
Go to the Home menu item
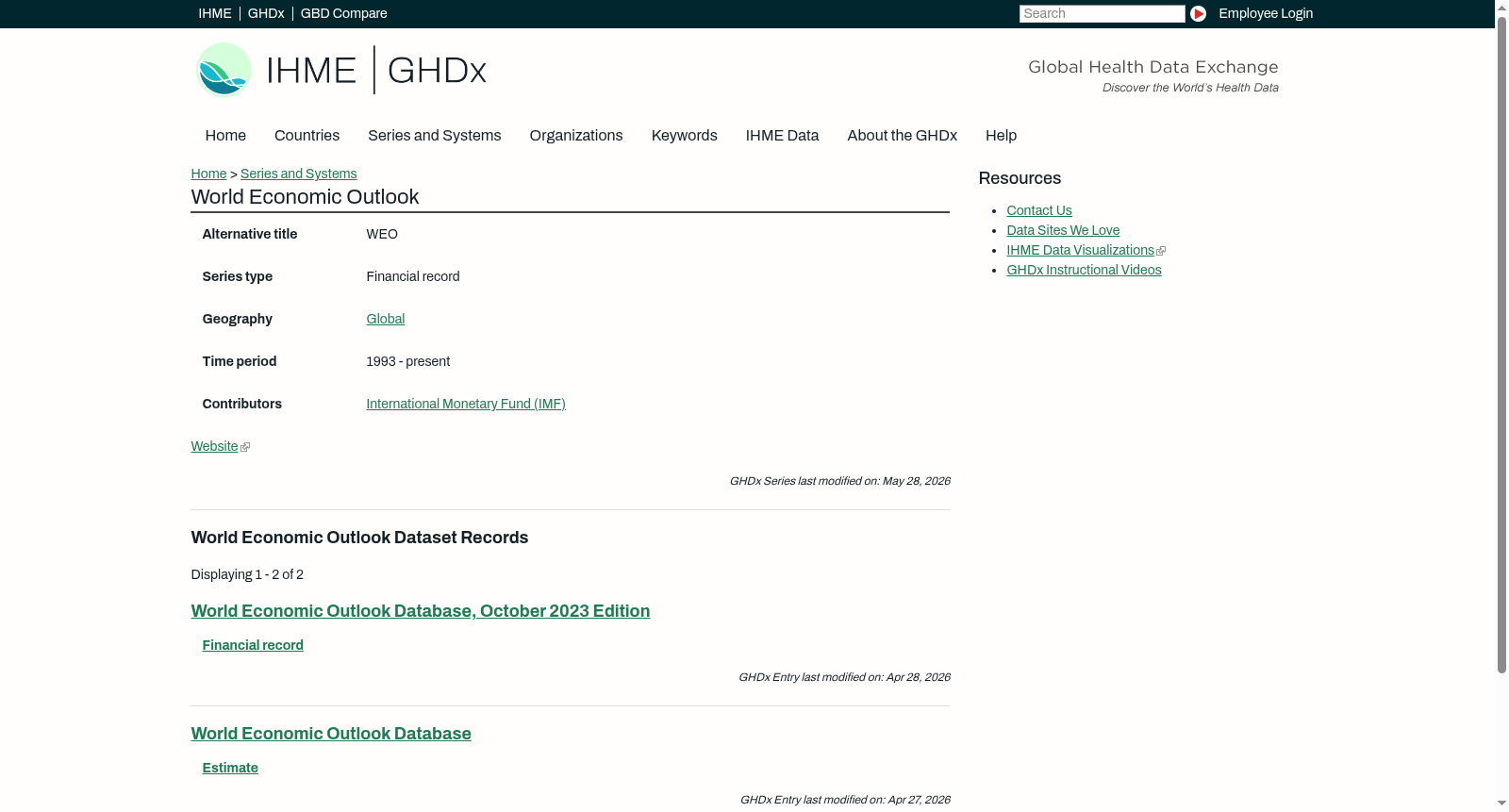[225, 136]
